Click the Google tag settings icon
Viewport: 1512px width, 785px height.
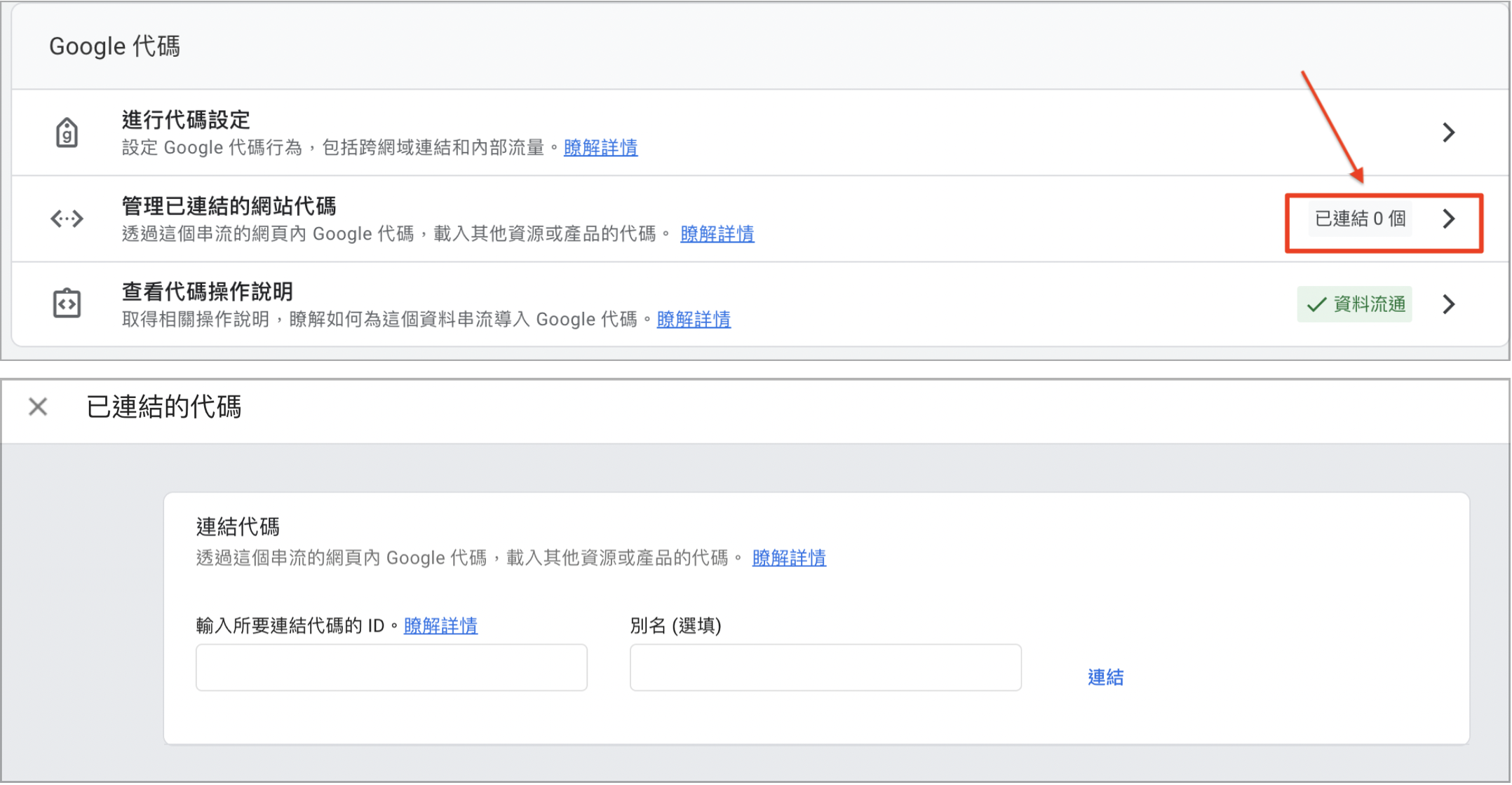click(67, 132)
